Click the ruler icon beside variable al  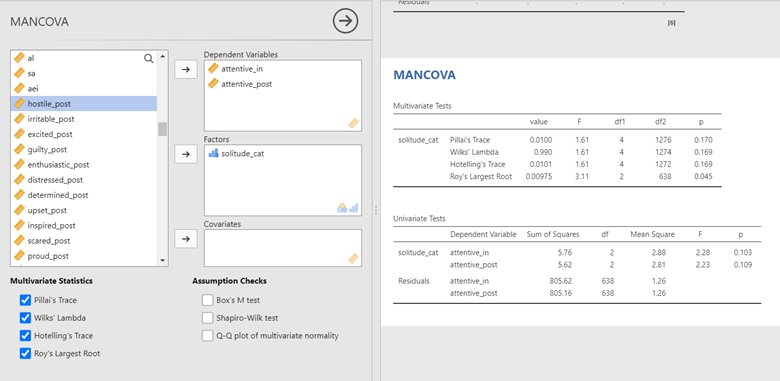pyautogui.click(x=19, y=58)
